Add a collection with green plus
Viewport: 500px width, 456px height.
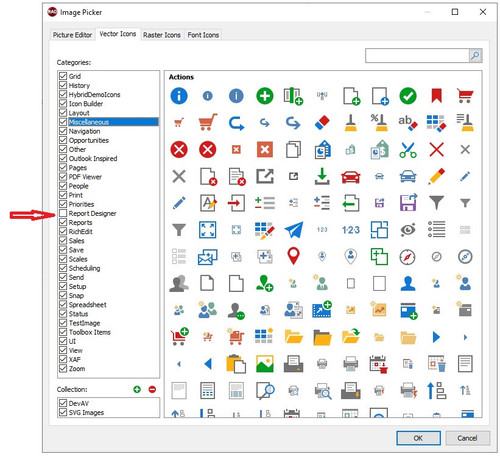coord(137,389)
